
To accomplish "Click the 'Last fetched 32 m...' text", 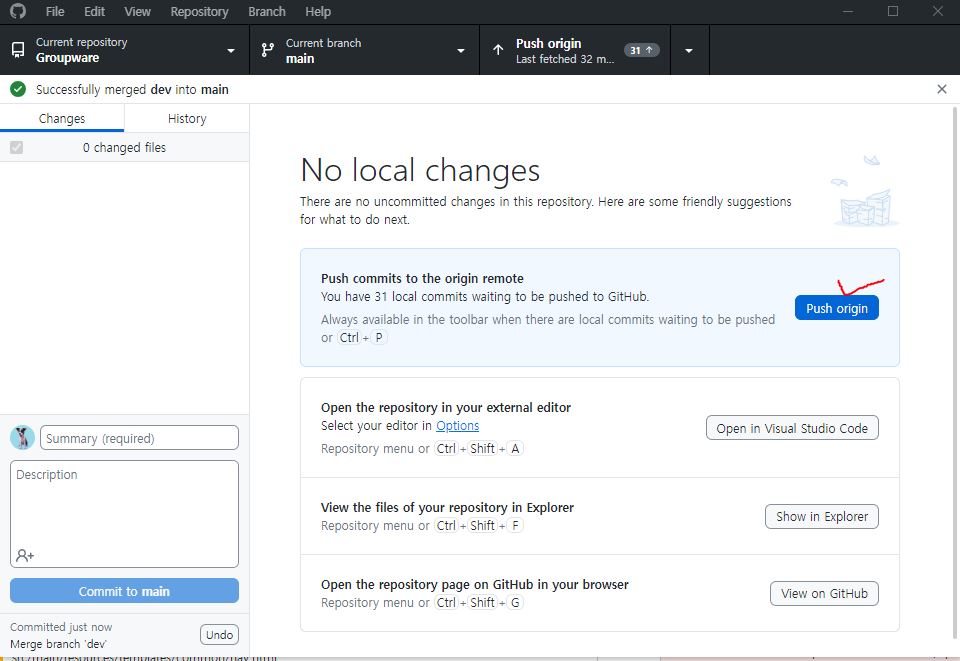I will tap(564, 59).
